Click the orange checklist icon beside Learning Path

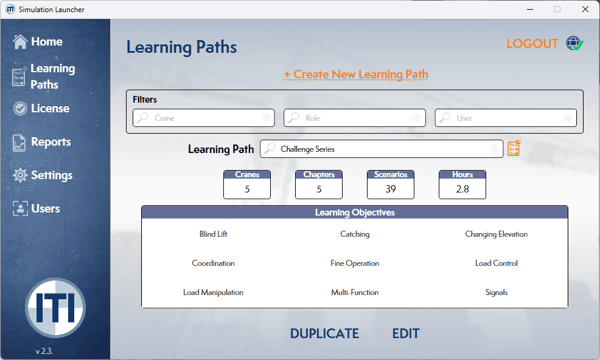coord(514,148)
